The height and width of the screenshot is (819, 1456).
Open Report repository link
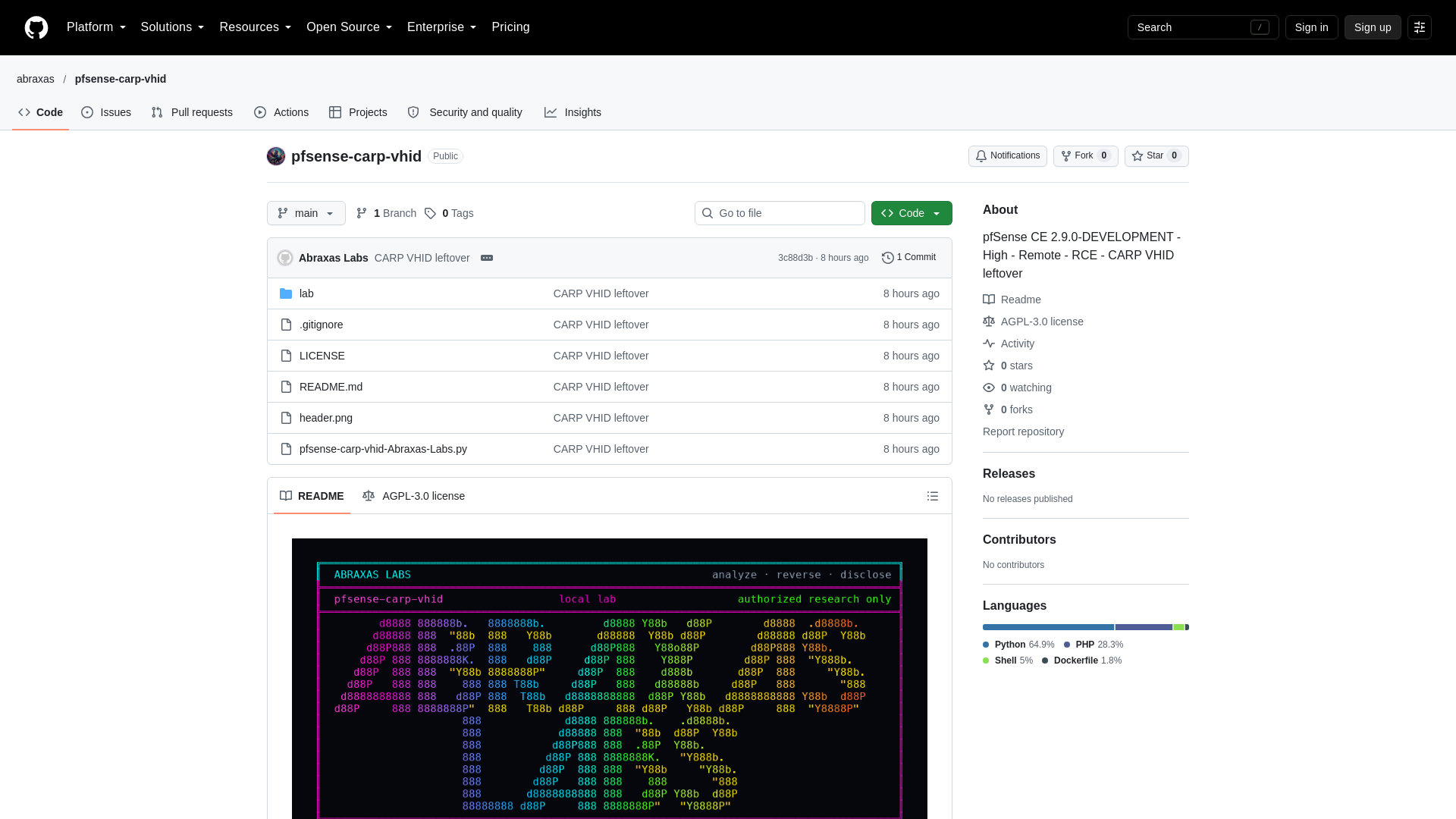pyautogui.click(x=1023, y=431)
